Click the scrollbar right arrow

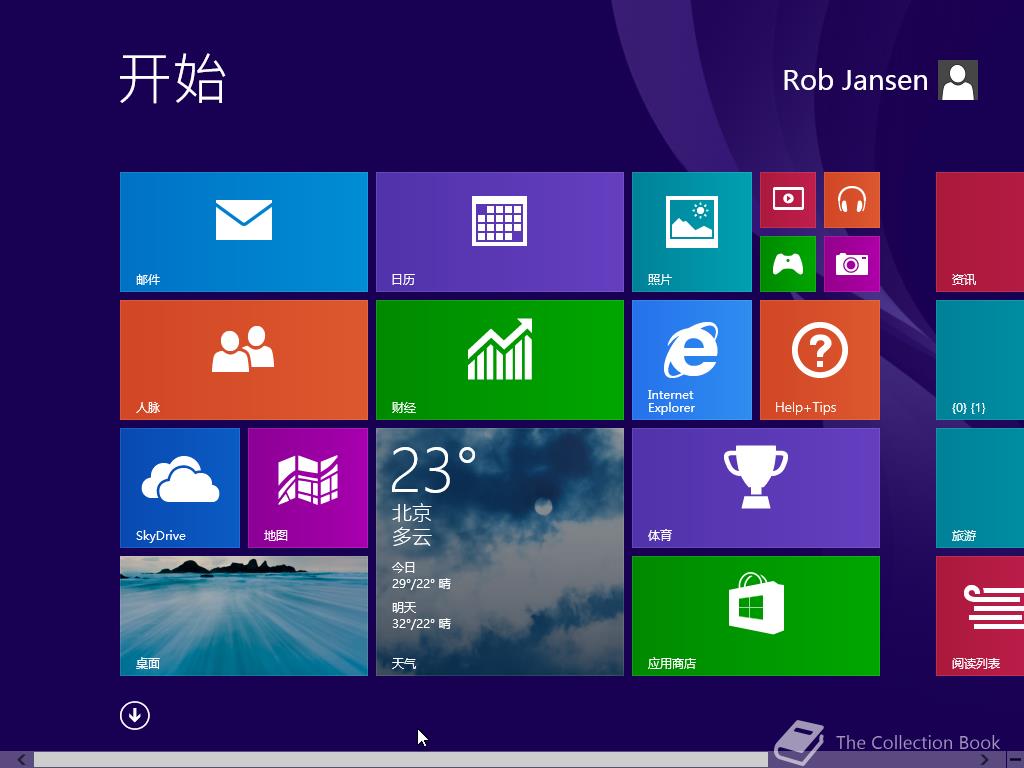[984, 760]
